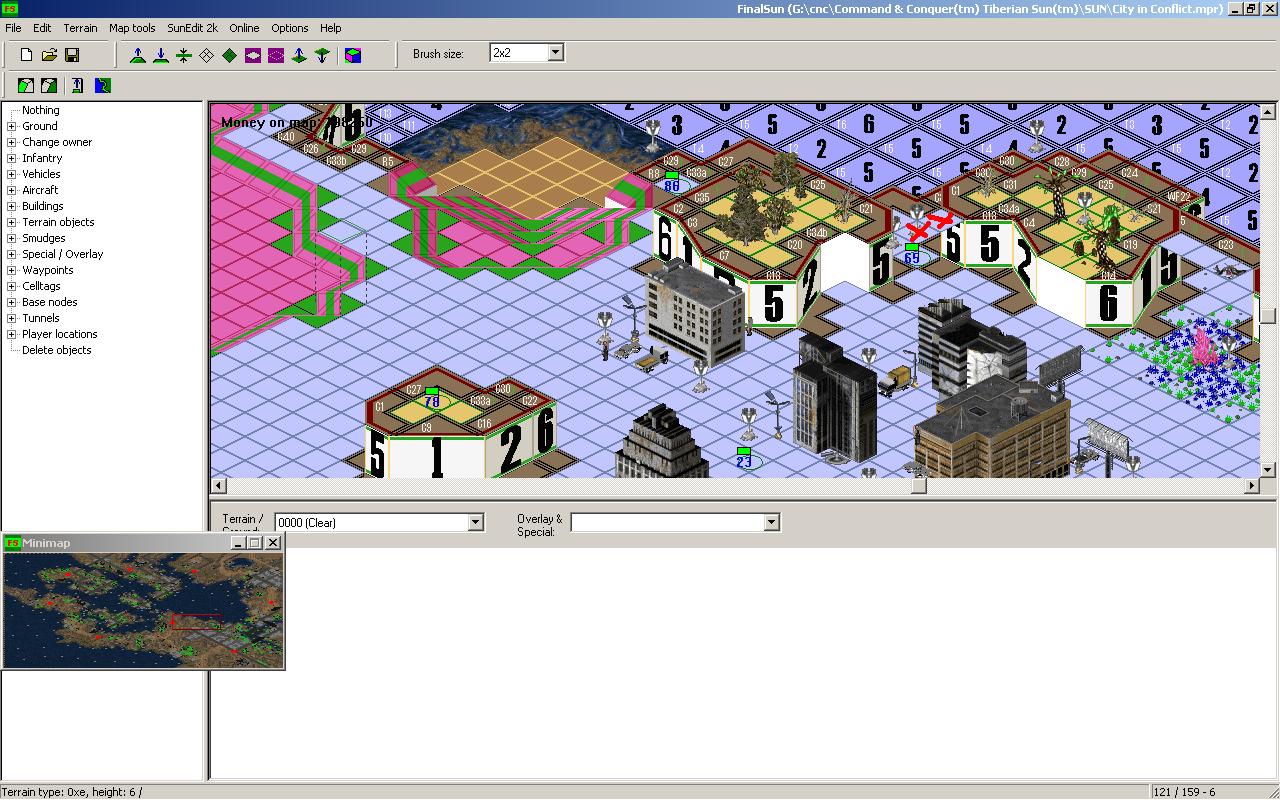Click the solid green diamond icon

tap(230, 55)
